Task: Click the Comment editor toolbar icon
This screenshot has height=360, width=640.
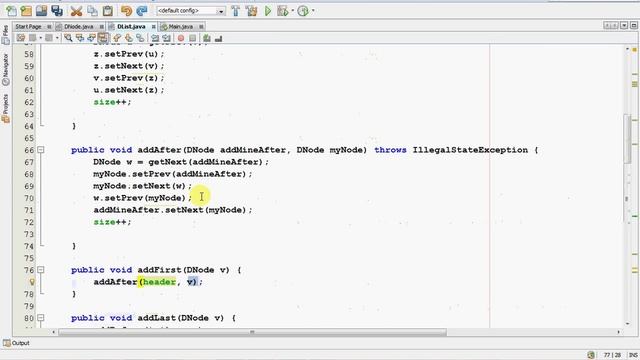Action: (x=207, y=38)
